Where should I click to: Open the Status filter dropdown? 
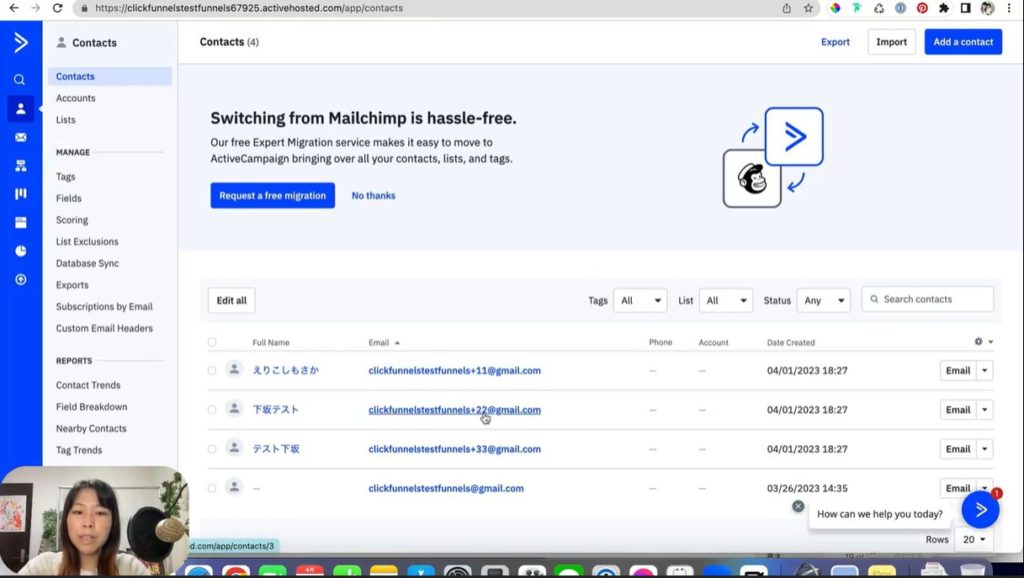click(823, 300)
